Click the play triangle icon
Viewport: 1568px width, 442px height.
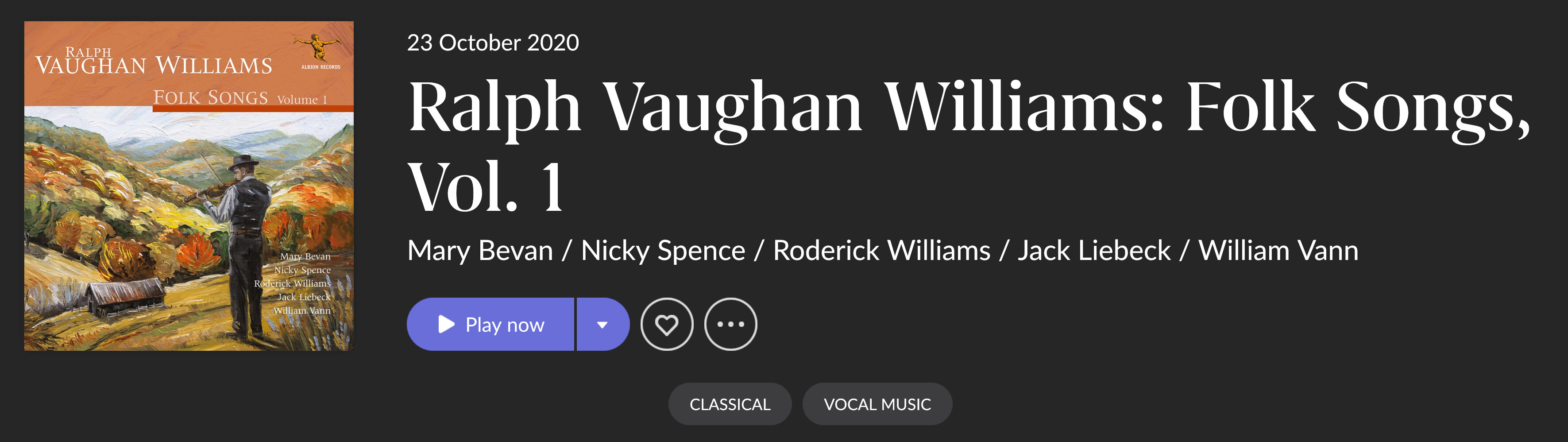(446, 324)
